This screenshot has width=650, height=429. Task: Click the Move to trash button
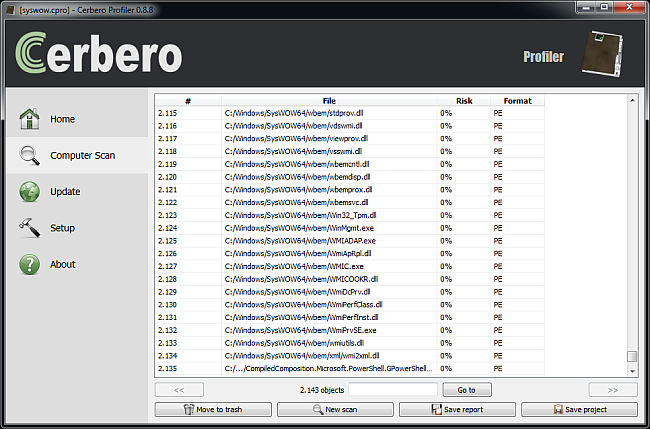[x=213, y=410]
